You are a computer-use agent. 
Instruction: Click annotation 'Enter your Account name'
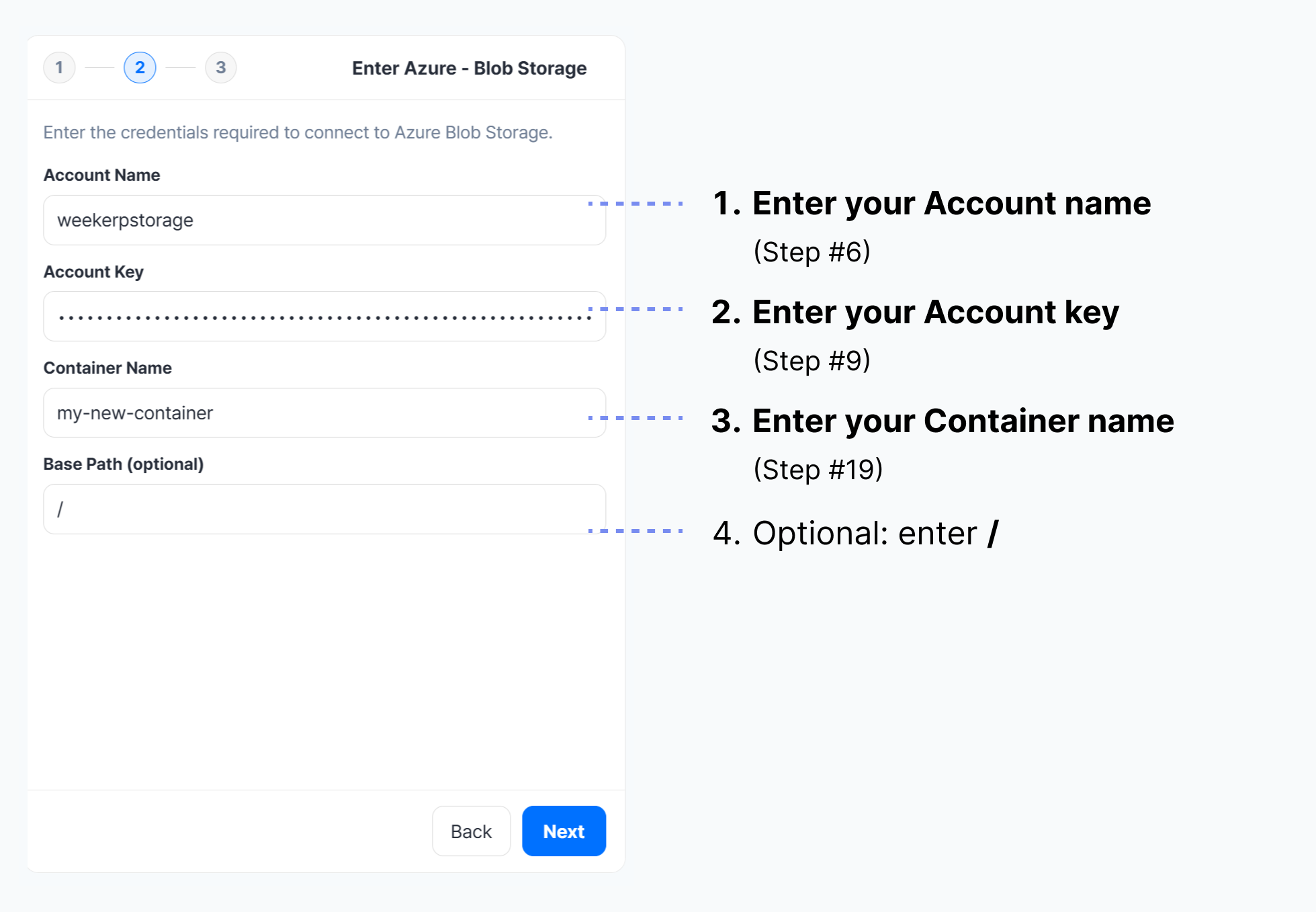(950, 204)
